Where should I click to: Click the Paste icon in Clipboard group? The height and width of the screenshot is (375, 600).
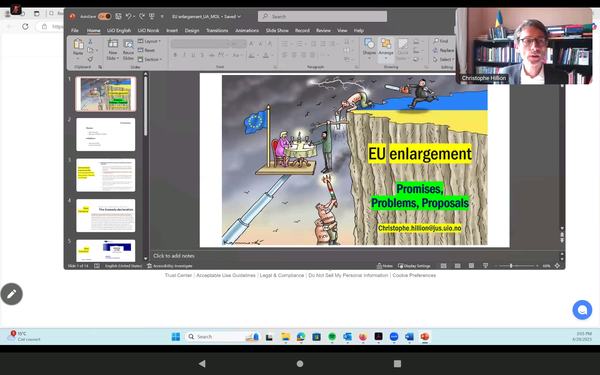tap(78, 47)
